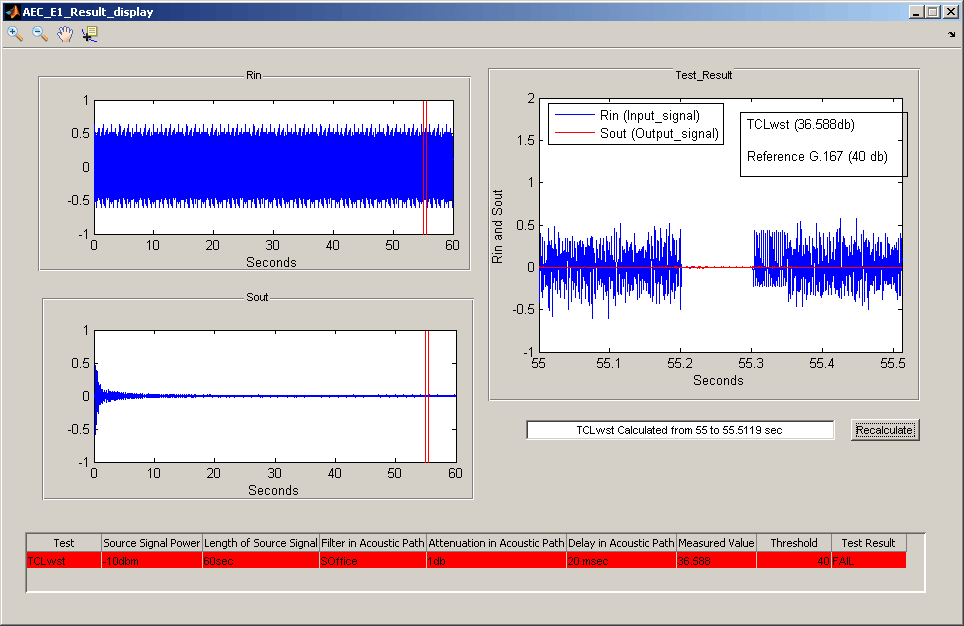
Task: Select the Zoom Out magnifier tool
Action: [38, 33]
